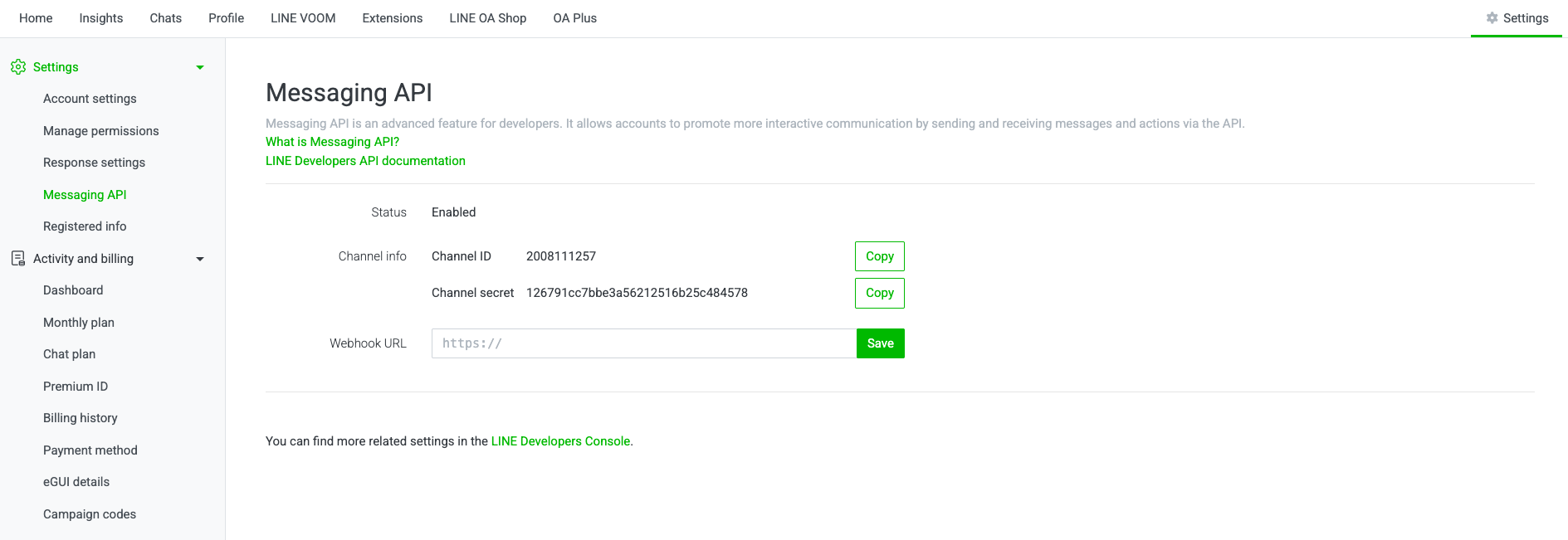1568x540 pixels.
Task: Open the Home tab
Action: [x=36, y=18]
